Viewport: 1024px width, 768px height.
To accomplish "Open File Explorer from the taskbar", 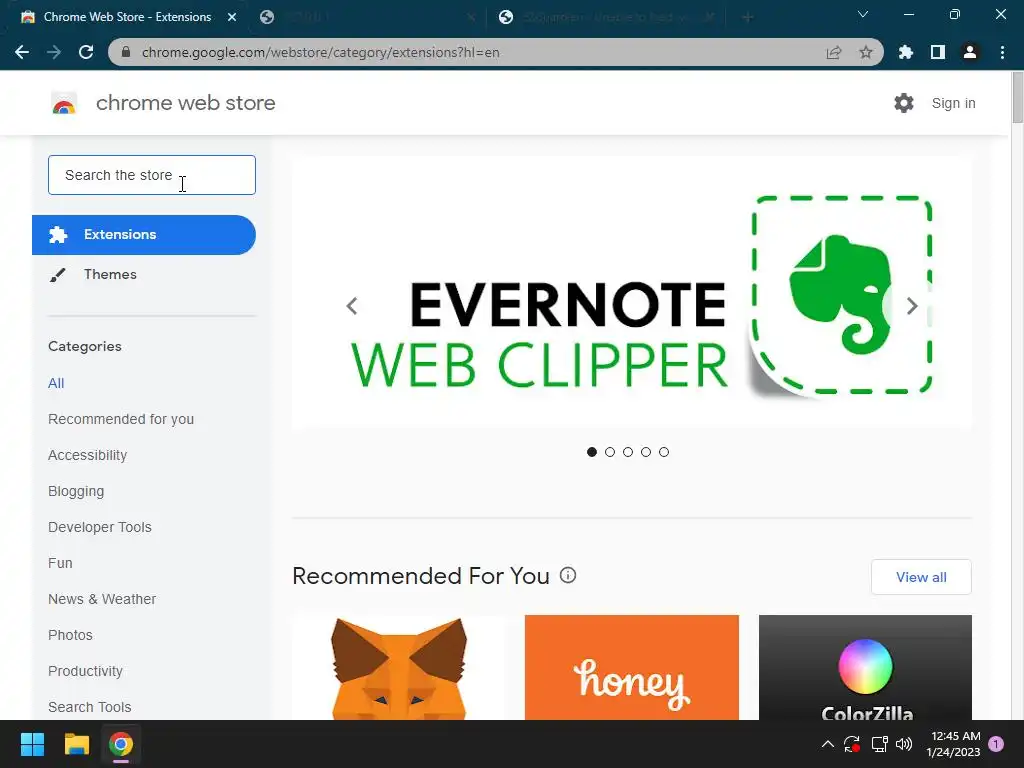I will (76, 744).
